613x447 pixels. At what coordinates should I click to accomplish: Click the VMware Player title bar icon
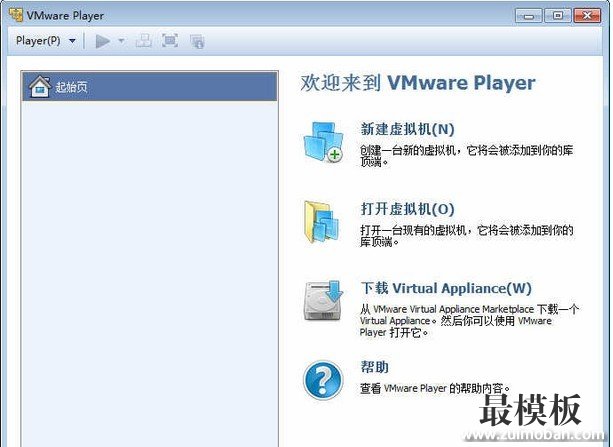(16, 15)
